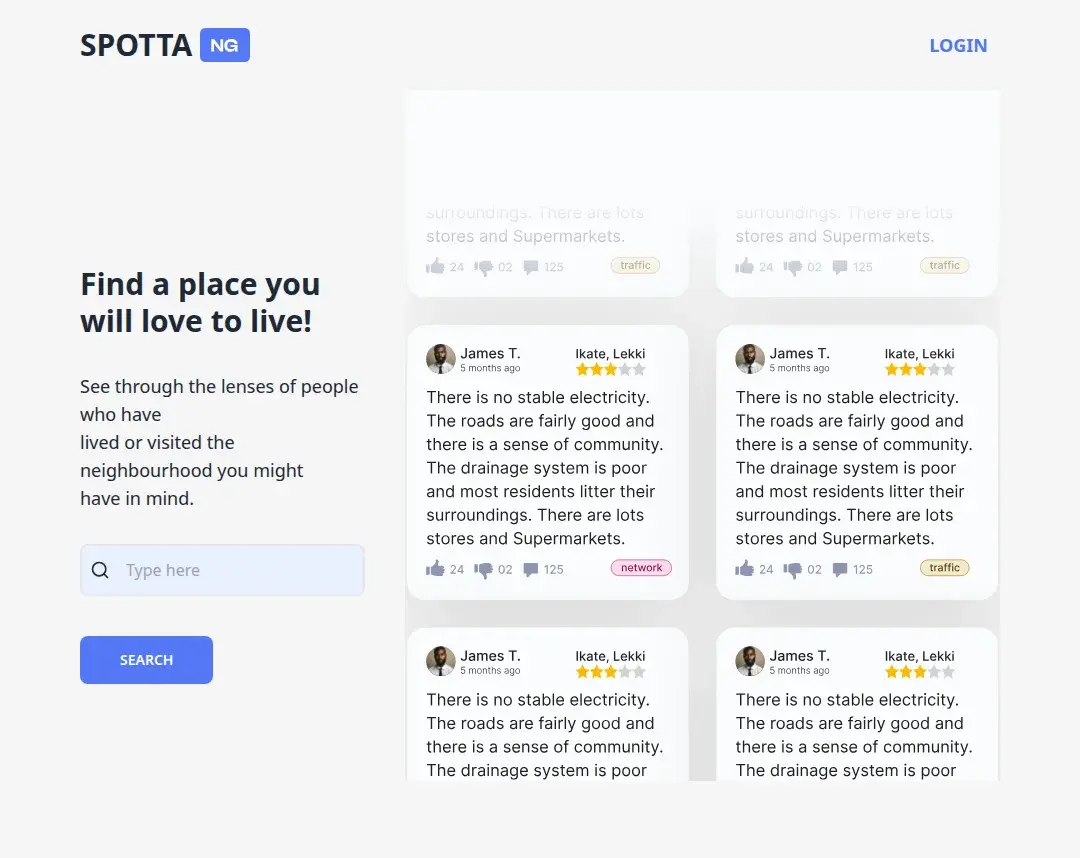Open the LOGIN link
Image resolution: width=1080 pixels, height=858 pixels.
click(958, 45)
